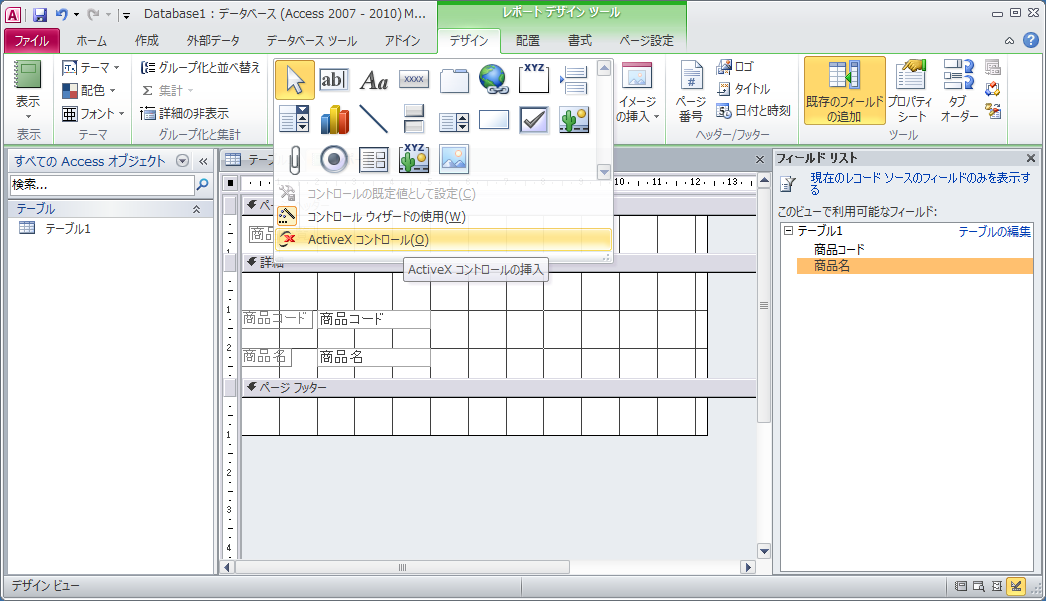Open the 配色 colors dropdown
Viewport: 1046px width, 601px height.
pos(89,90)
